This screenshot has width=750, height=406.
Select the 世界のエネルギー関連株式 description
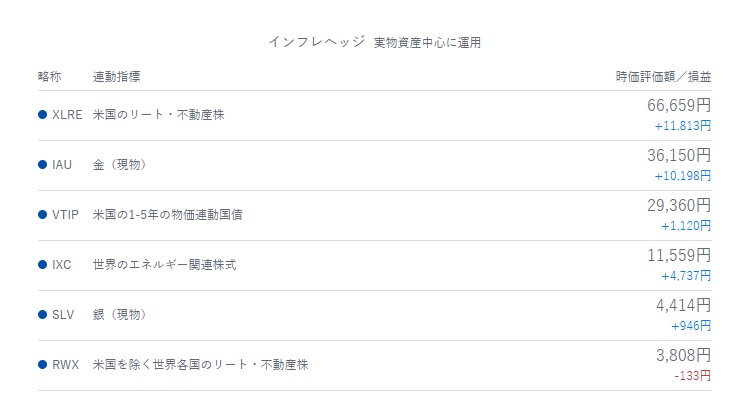(x=165, y=264)
